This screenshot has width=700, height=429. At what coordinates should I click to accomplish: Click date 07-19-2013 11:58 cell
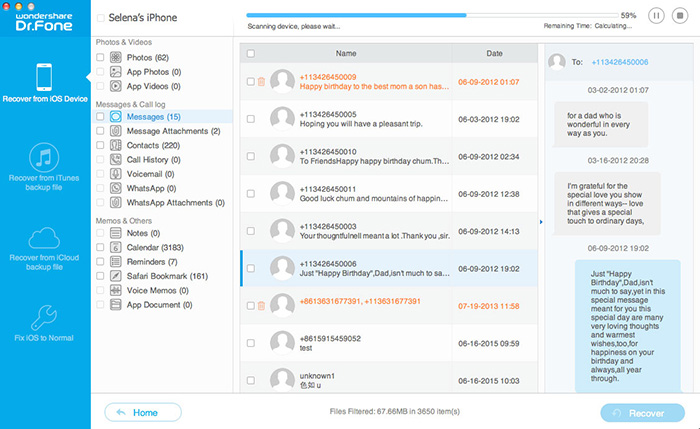click(x=489, y=306)
